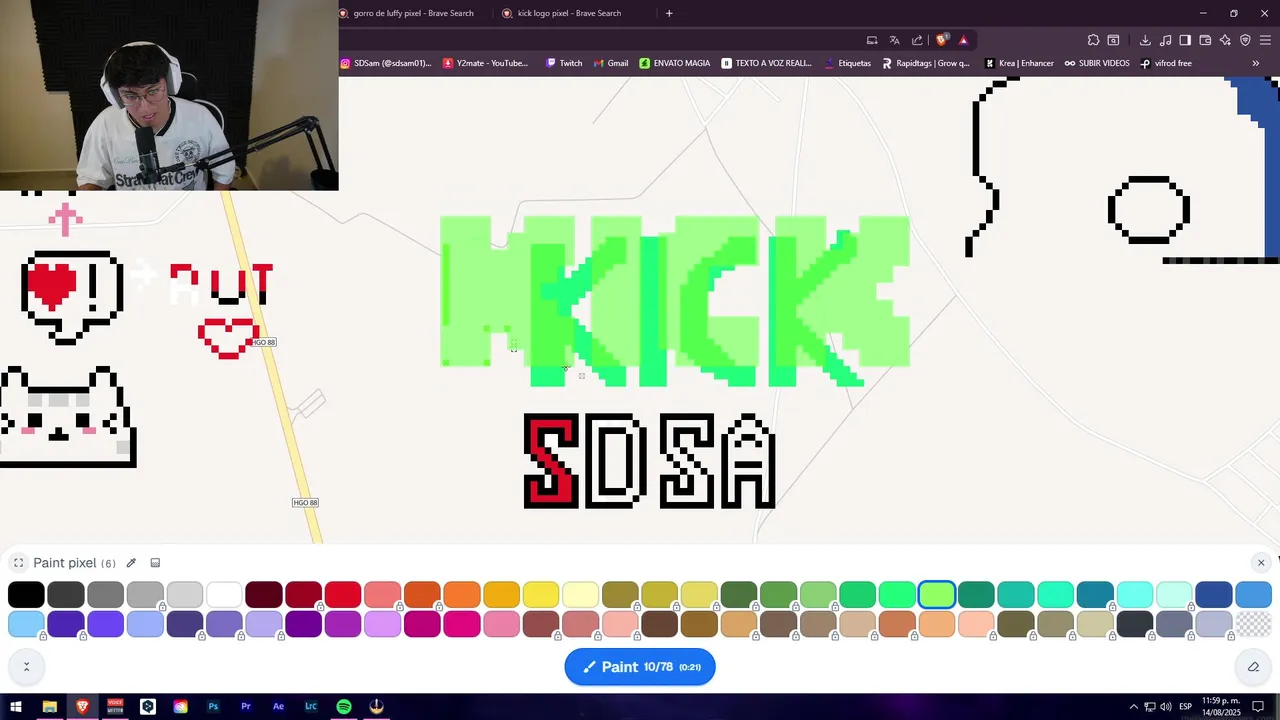This screenshot has height=720, width=1280.
Task: Open the taskbar clock and date
Action: pos(1221,707)
